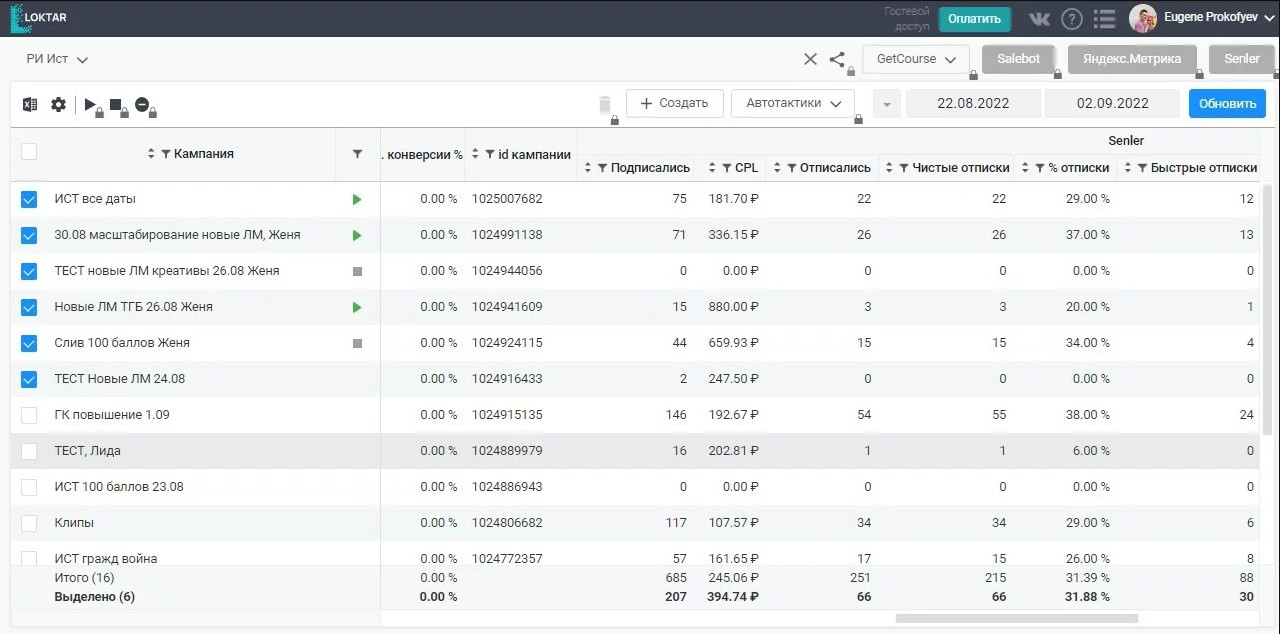
Task: Open РИ Ист project dropdown
Action: coord(57,59)
